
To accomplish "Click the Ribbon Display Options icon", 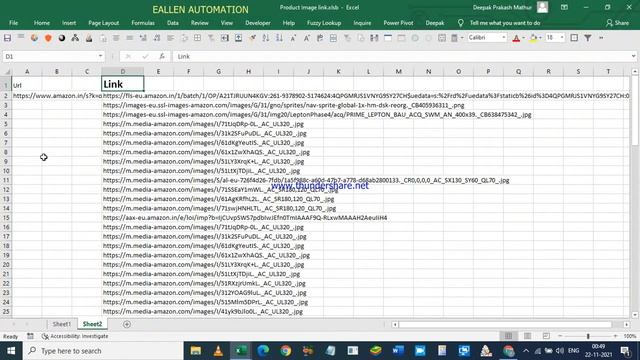I will (x=564, y=7).
